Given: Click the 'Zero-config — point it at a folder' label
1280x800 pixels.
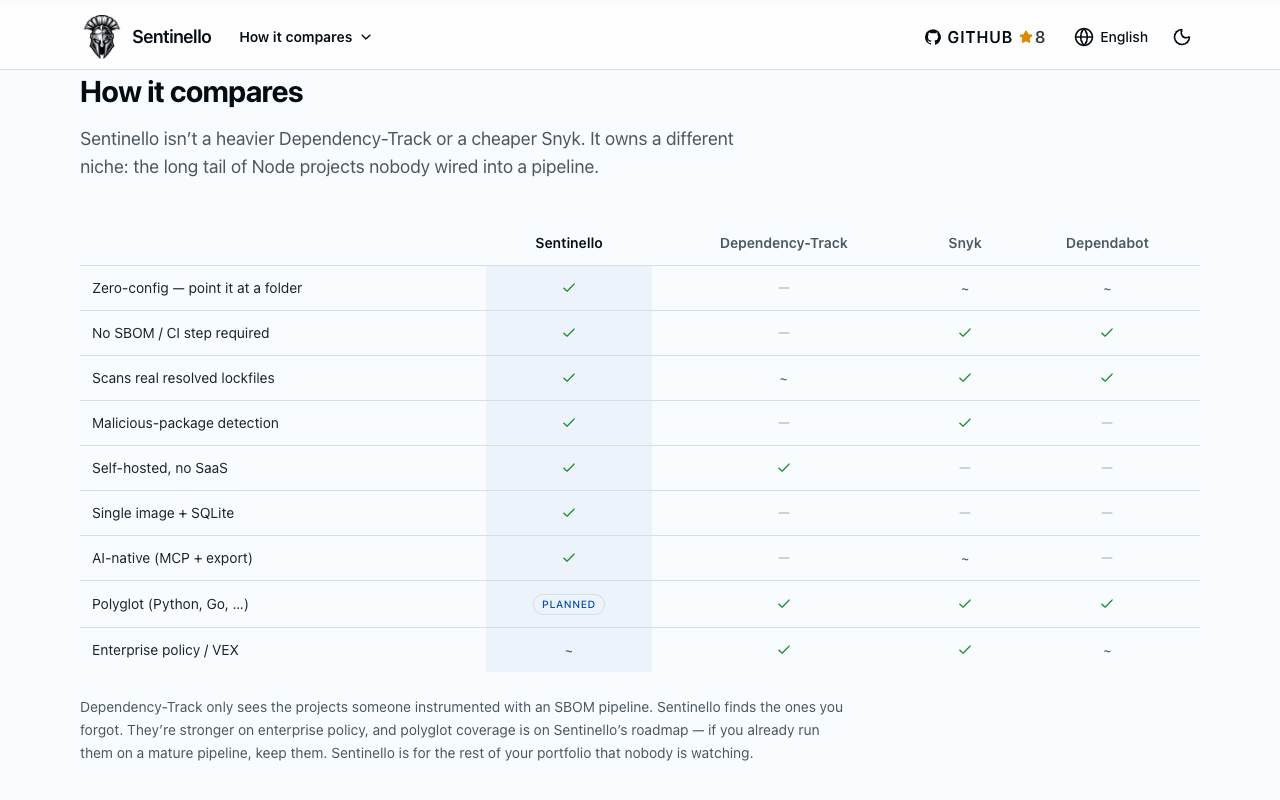Looking at the screenshot, I should [x=197, y=288].
